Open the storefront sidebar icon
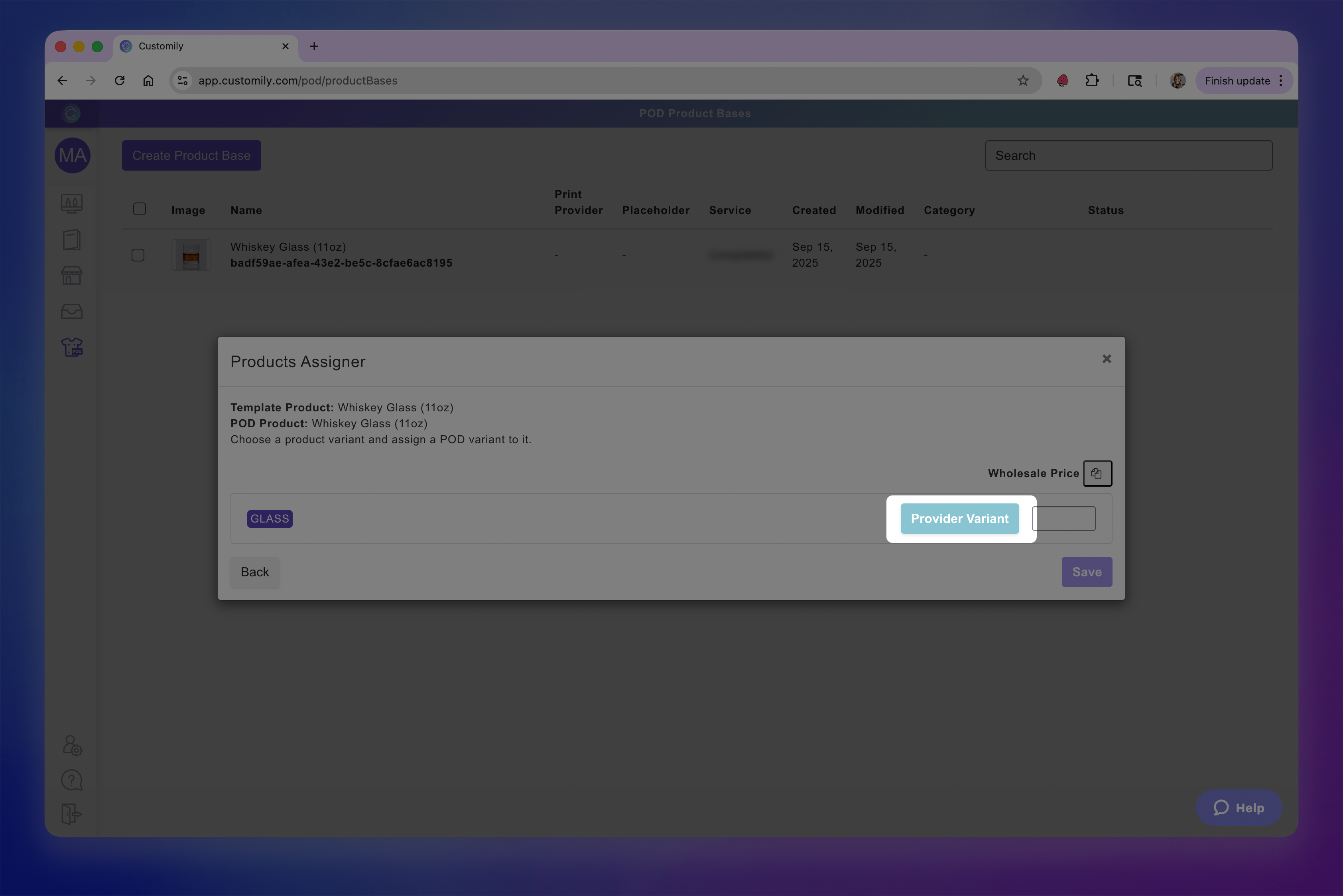Viewport: 1343px width, 896px height. point(71,275)
